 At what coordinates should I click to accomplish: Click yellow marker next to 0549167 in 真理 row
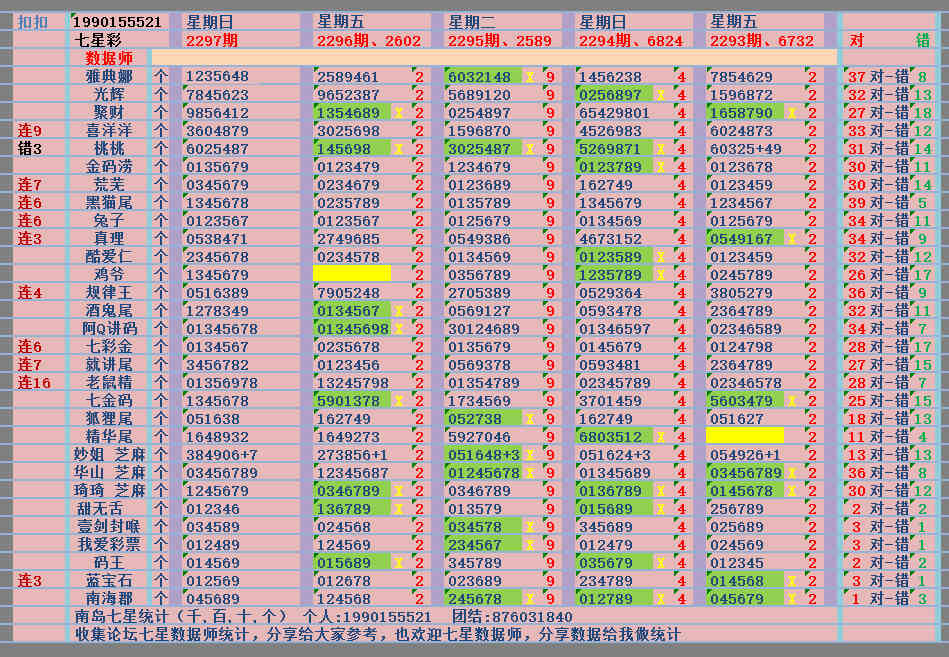[x=791, y=239]
